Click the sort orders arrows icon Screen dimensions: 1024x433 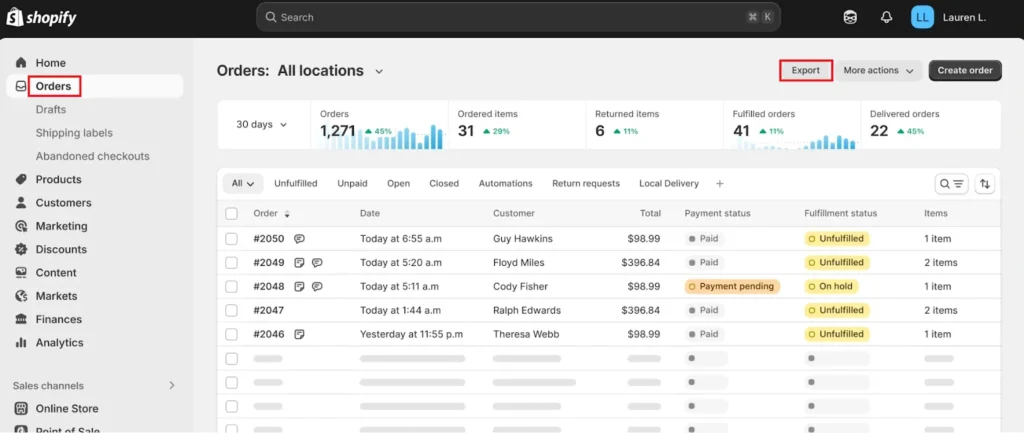tap(985, 184)
